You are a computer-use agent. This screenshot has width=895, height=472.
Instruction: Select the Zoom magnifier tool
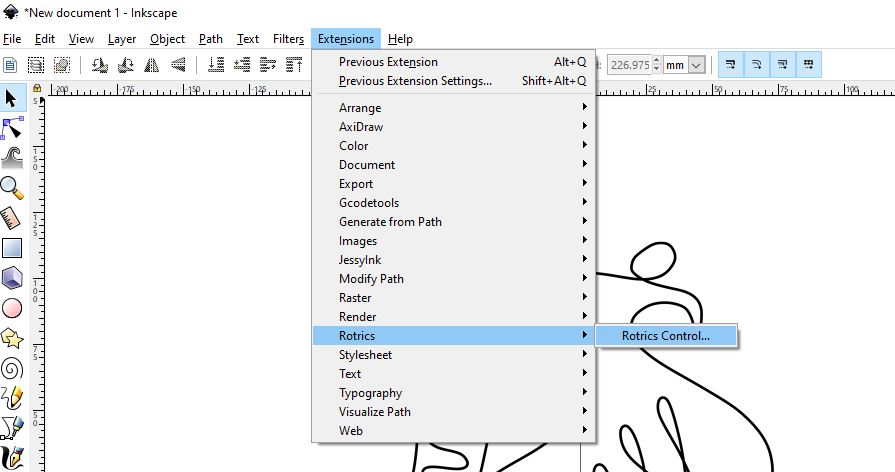[11, 188]
